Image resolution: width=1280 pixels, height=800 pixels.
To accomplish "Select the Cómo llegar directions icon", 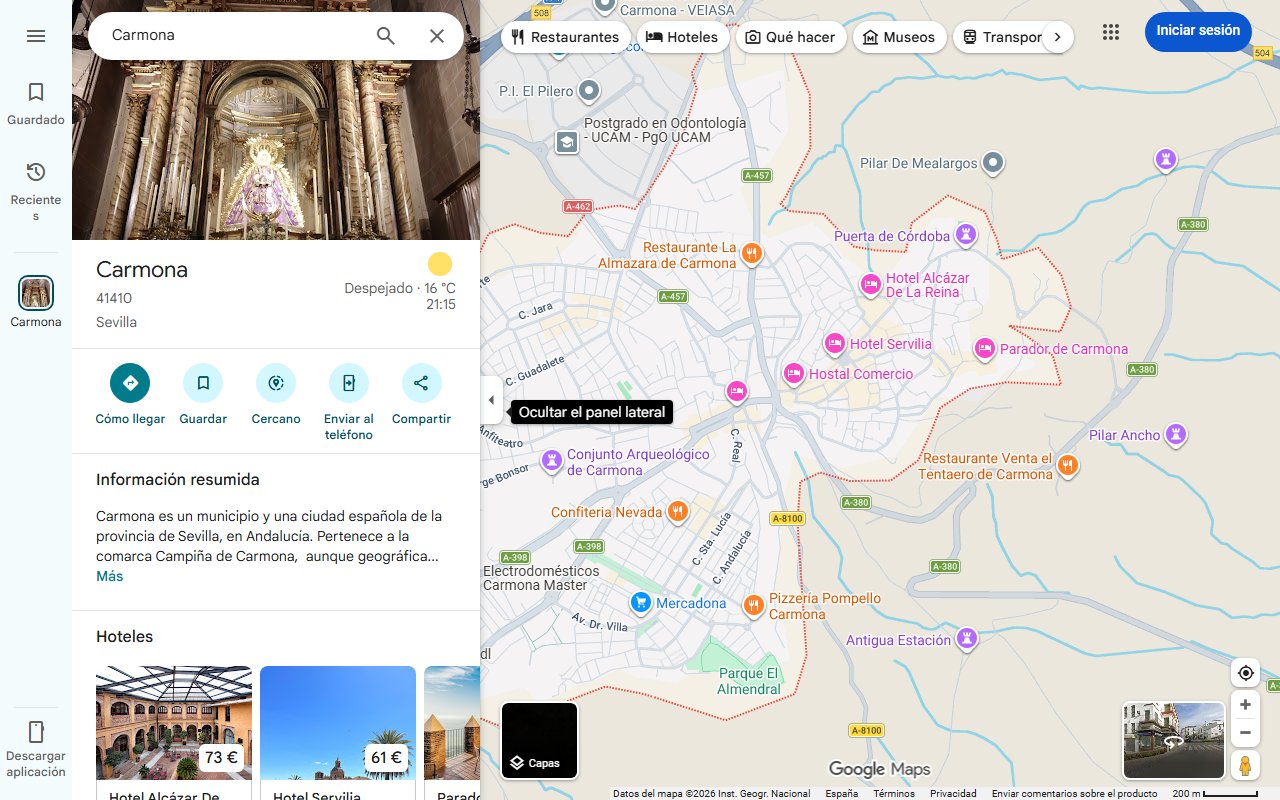I will click(x=129, y=382).
